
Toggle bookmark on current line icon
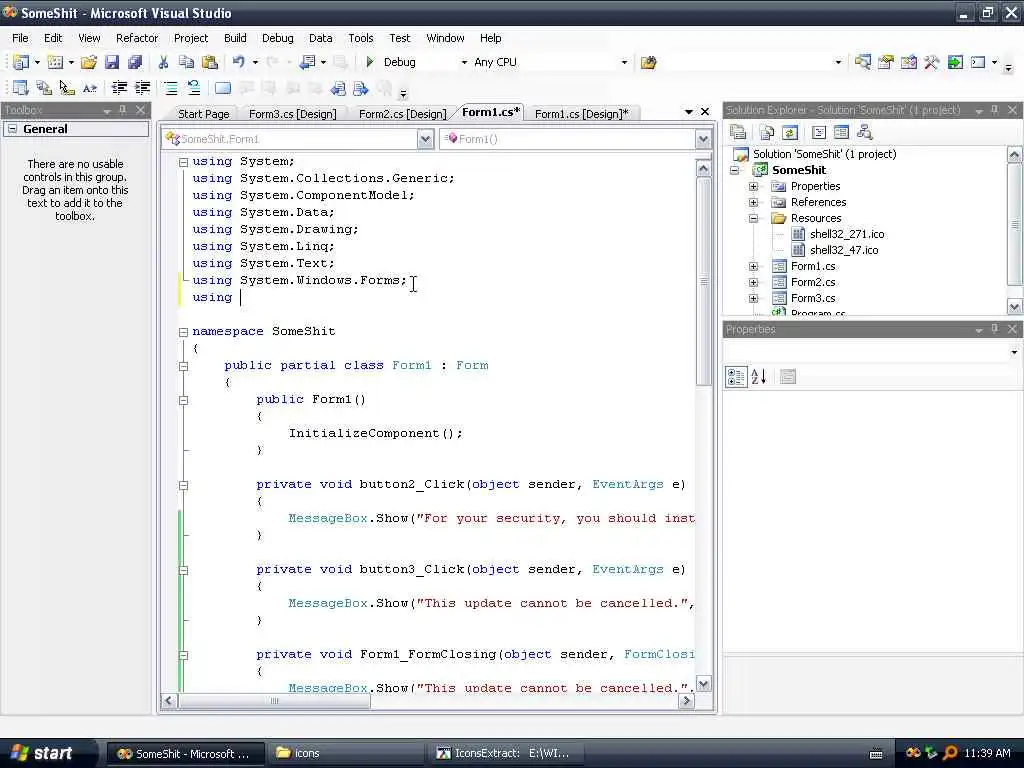click(223, 88)
